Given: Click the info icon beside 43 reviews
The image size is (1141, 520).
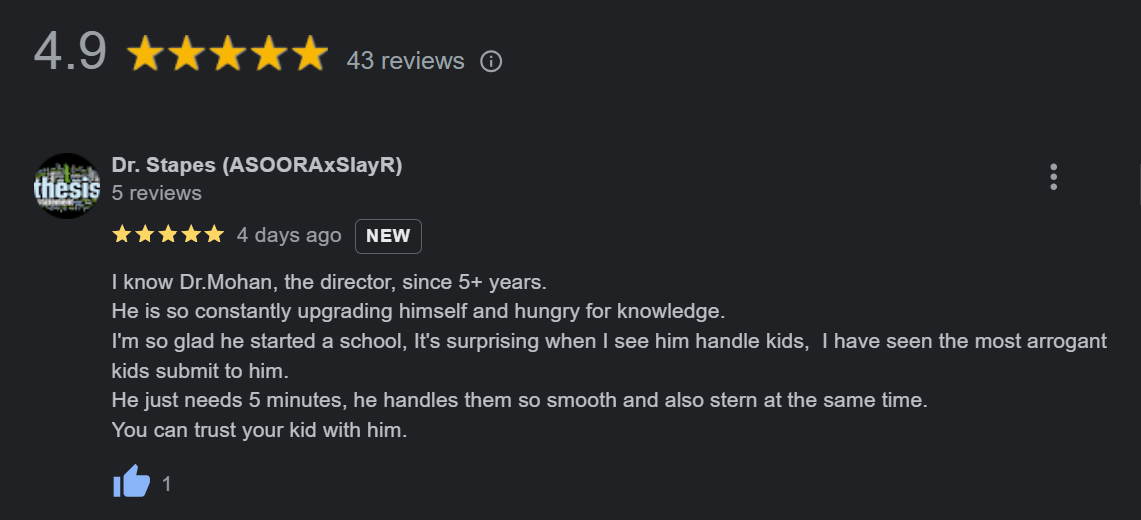Looking at the screenshot, I should [x=491, y=62].
